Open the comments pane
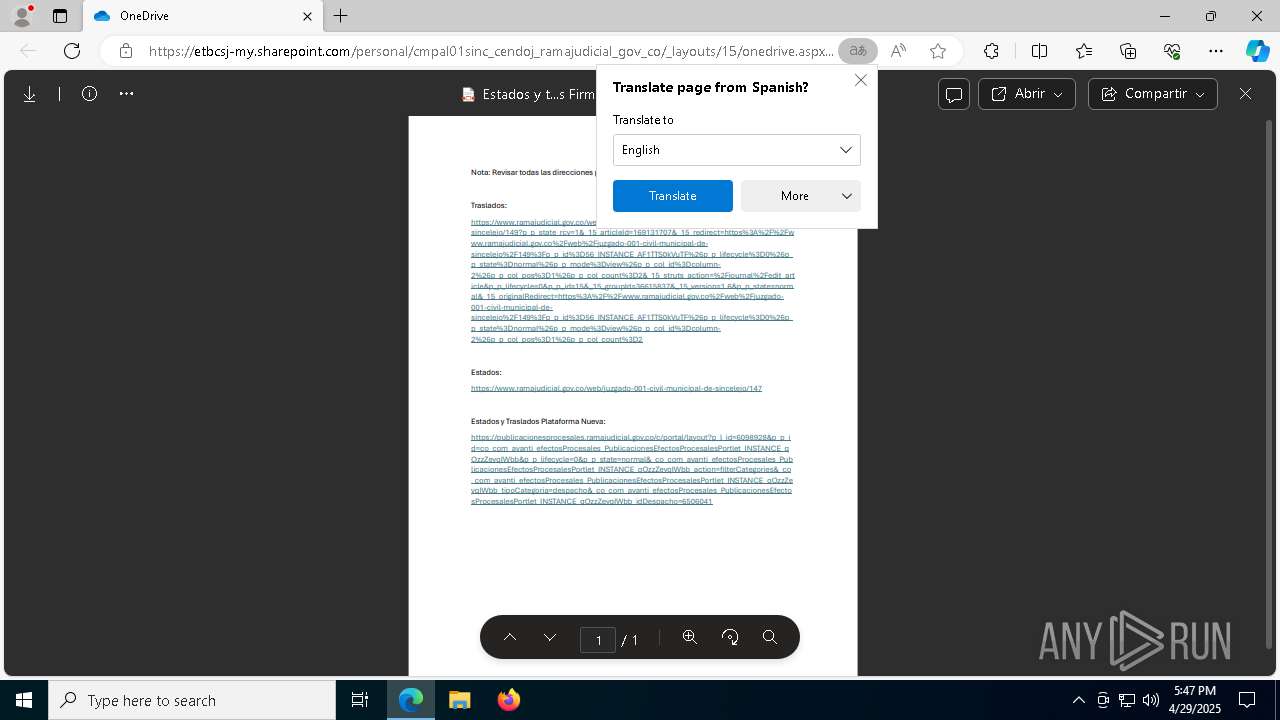 [x=954, y=94]
